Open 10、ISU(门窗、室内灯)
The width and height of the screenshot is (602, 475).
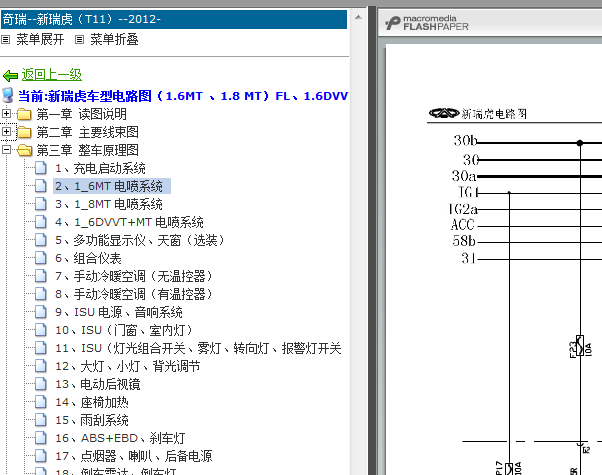click(x=124, y=330)
